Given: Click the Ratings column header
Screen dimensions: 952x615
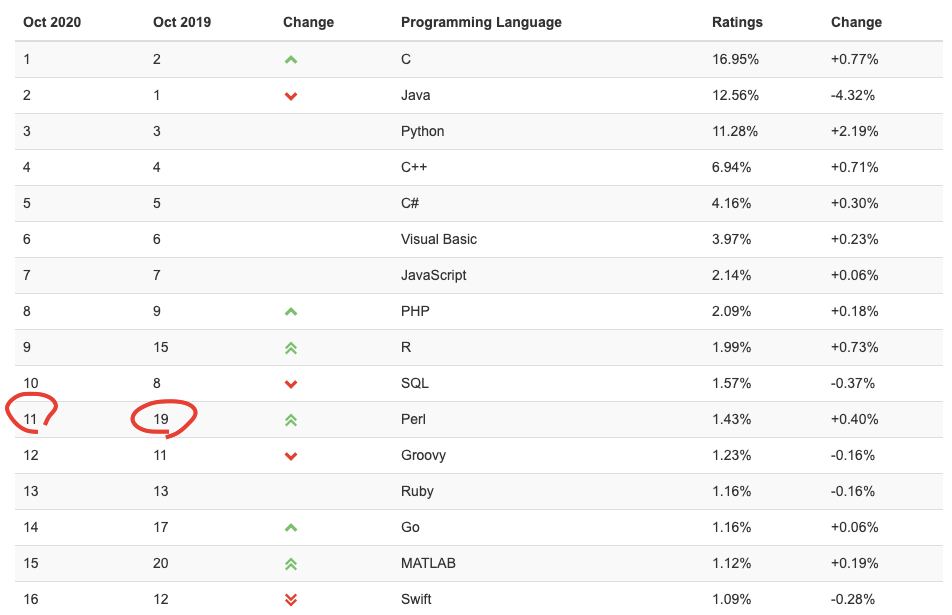Looking at the screenshot, I should [x=737, y=22].
